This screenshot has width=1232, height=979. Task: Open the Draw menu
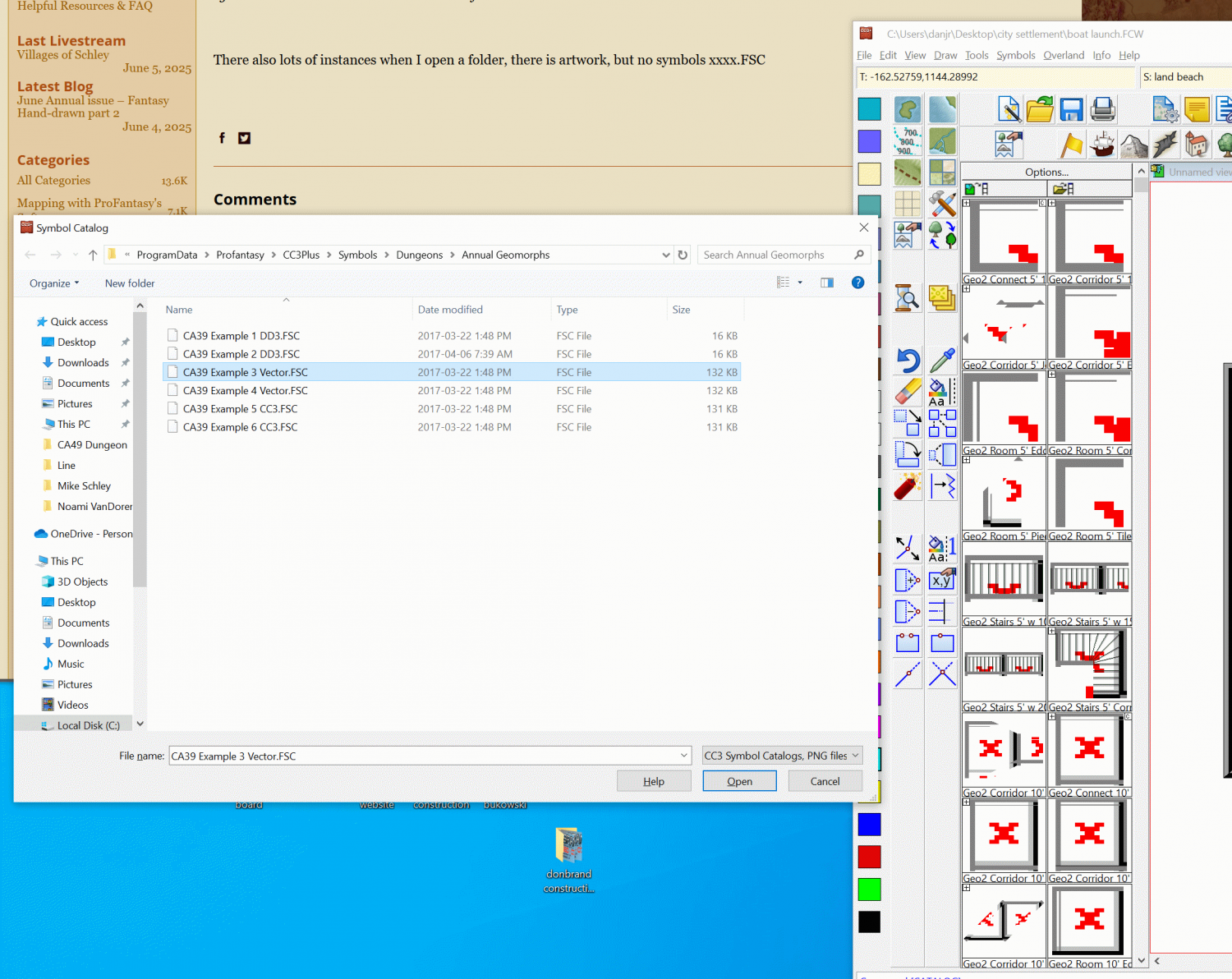coord(945,55)
